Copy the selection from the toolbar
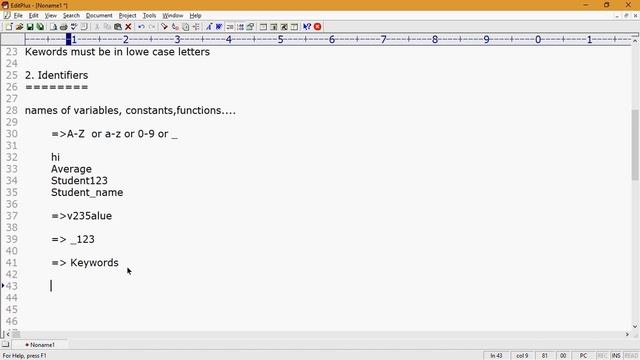 [x=107, y=27]
